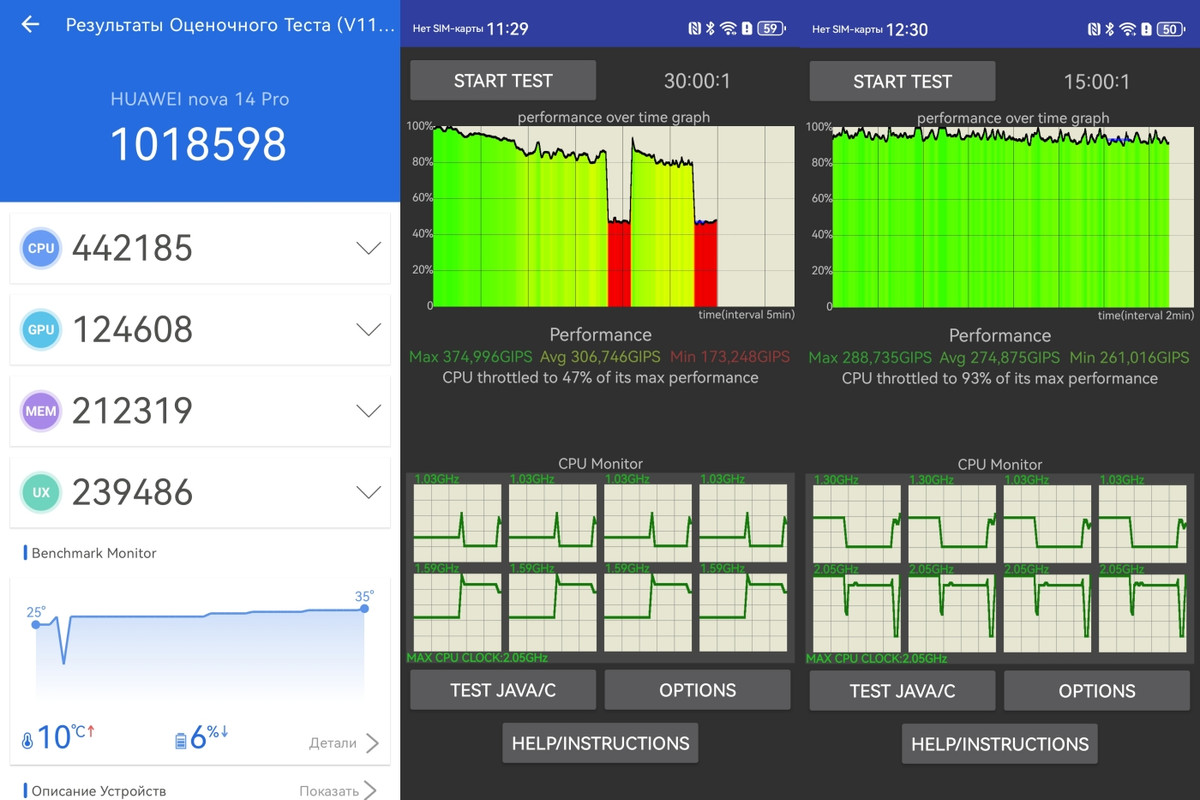Tap the 15:00:1 timer value
This screenshot has width=1200, height=800.
click(x=1097, y=81)
